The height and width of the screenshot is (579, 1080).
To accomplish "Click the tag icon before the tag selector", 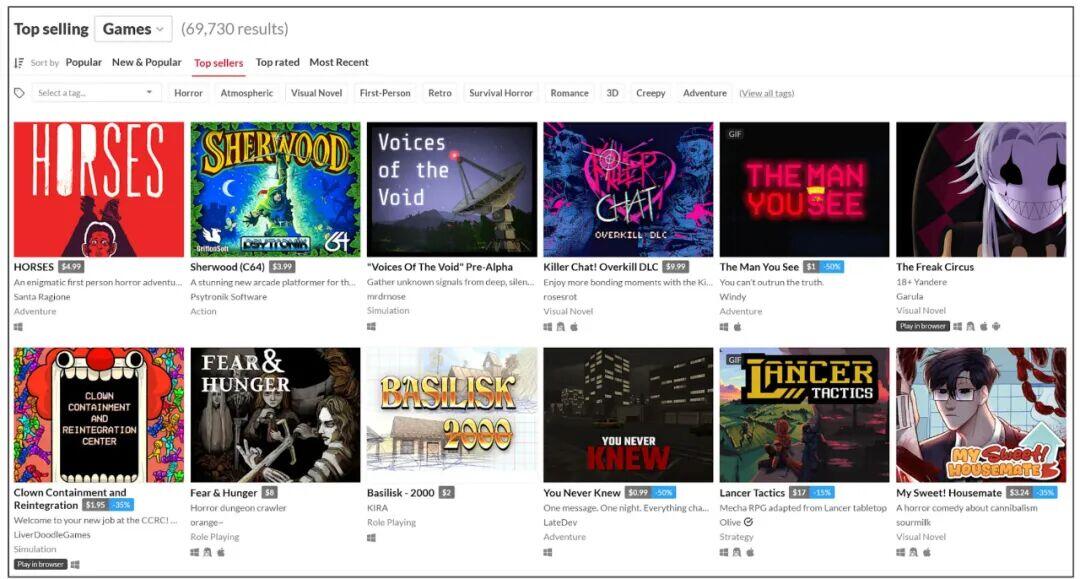I will coord(19,93).
